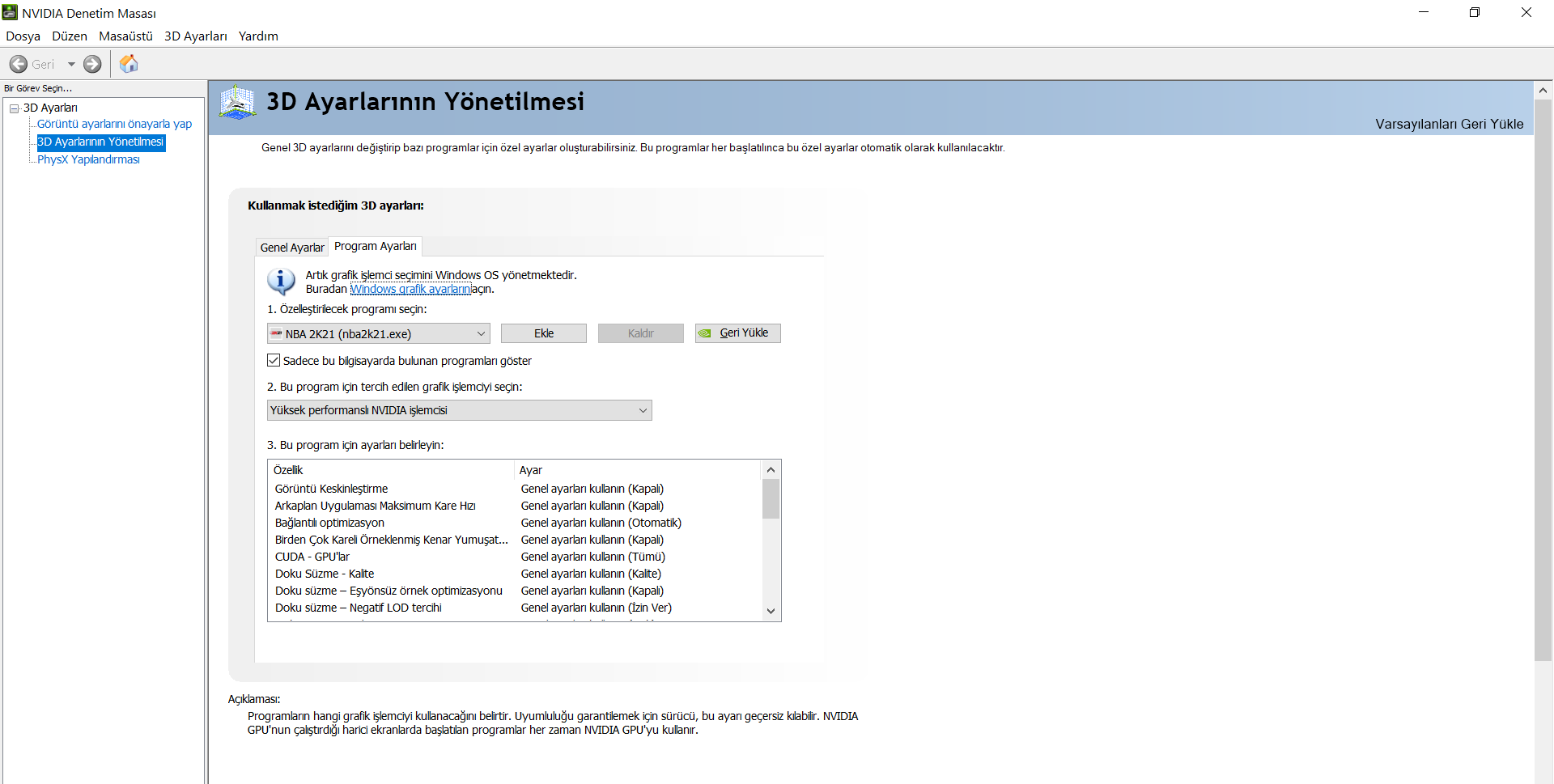This screenshot has width=1554, height=784.
Task: Click the main page scroll up arrow
Action: coord(1543,91)
